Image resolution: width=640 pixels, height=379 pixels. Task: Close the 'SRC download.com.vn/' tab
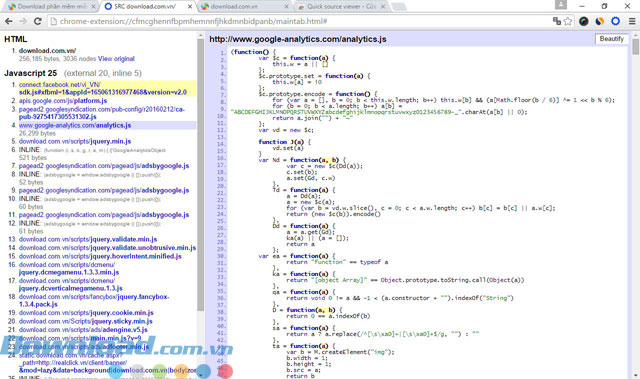tap(190, 7)
